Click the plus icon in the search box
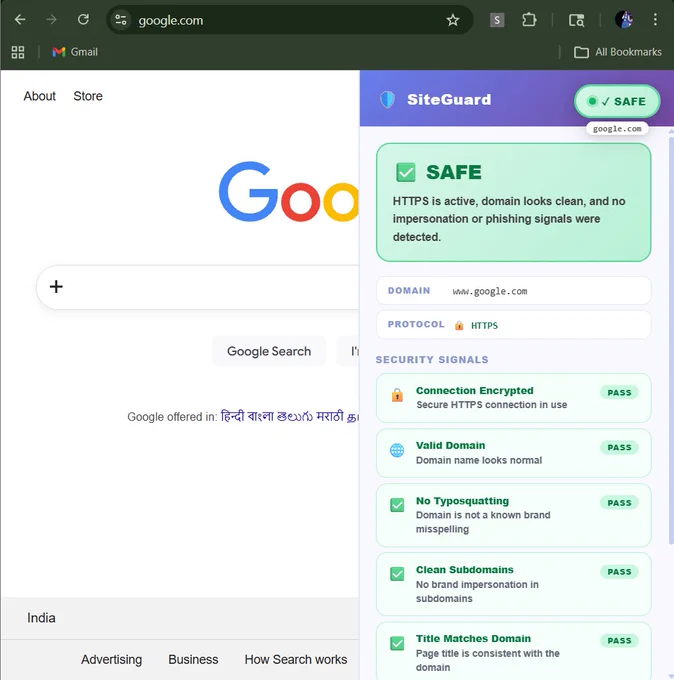The image size is (674, 680). 56,287
